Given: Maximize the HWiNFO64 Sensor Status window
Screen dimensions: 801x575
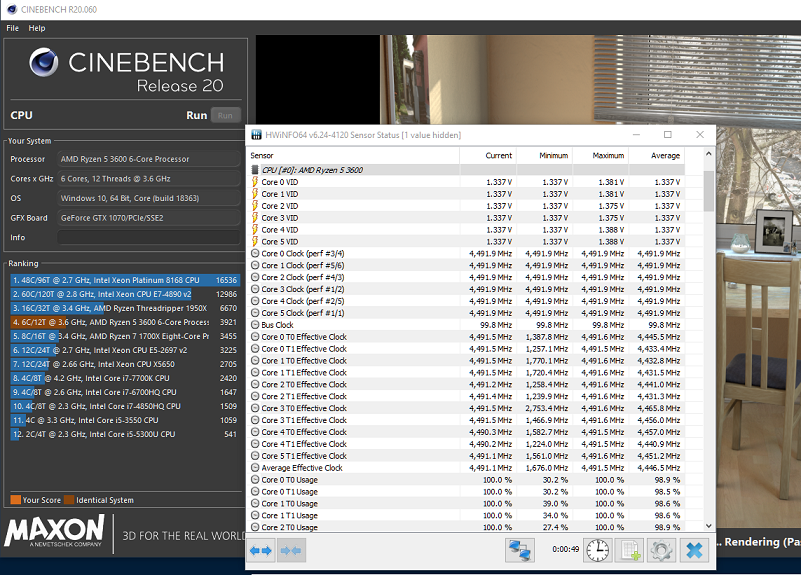Looking at the screenshot, I should coord(668,134).
